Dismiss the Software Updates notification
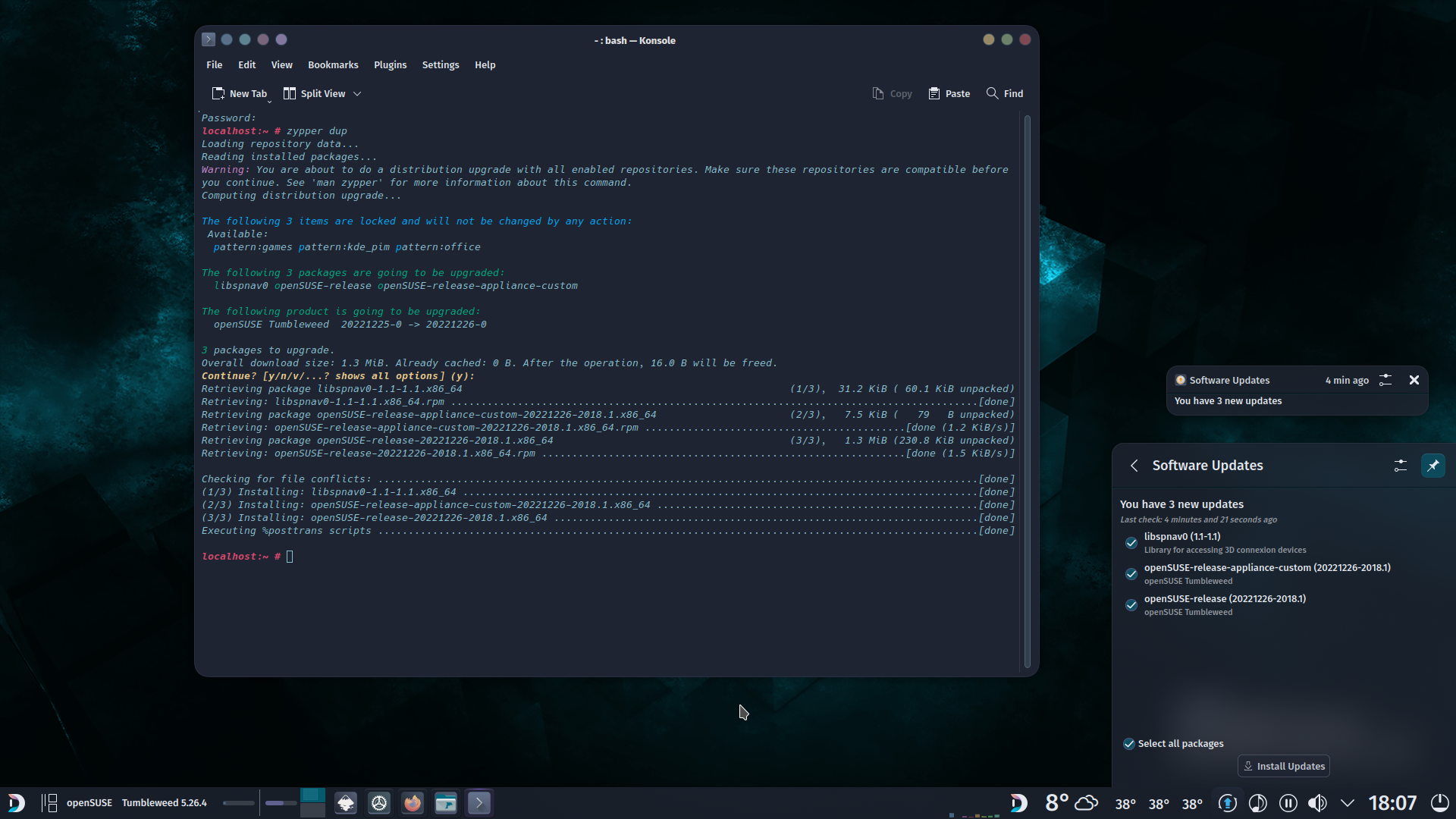 click(x=1414, y=380)
